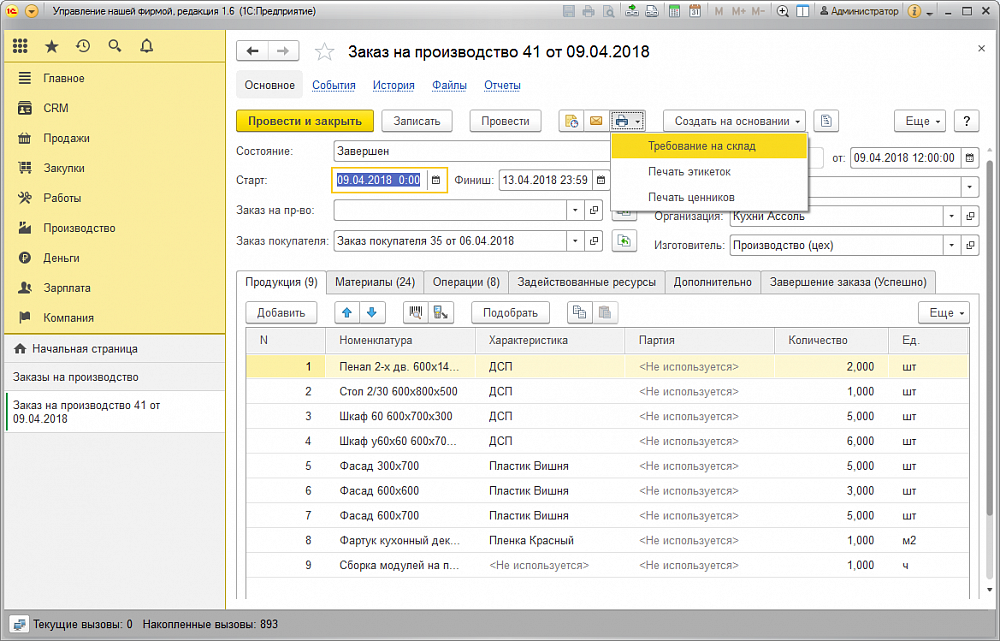This screenshot has height=641, width=1000.
Task: Click the Записать button
Action: (417, 121)
